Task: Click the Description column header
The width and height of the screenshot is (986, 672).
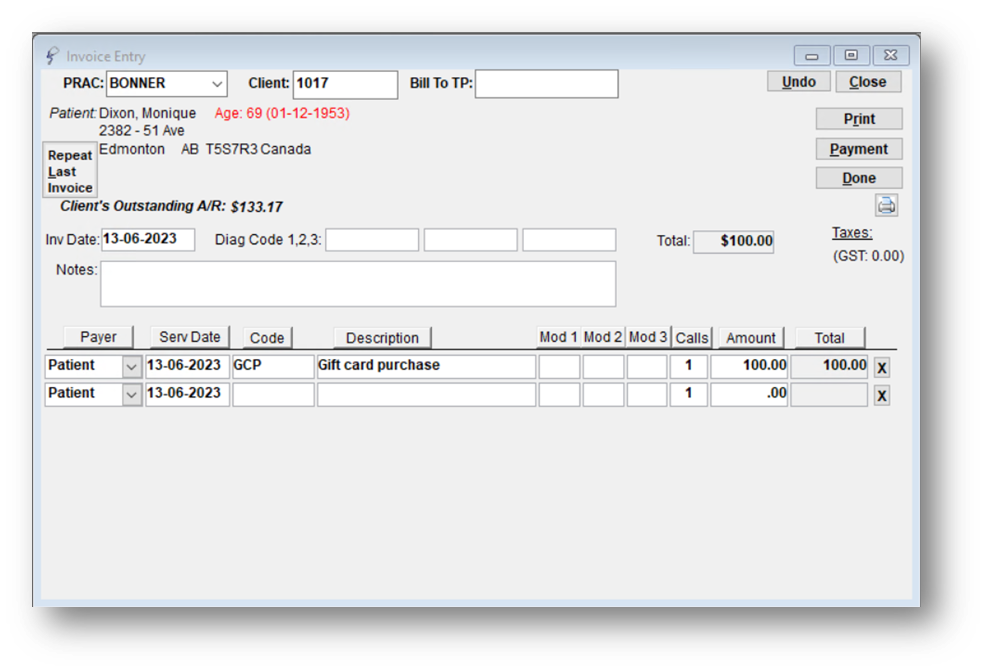Action: pos(382,338)
